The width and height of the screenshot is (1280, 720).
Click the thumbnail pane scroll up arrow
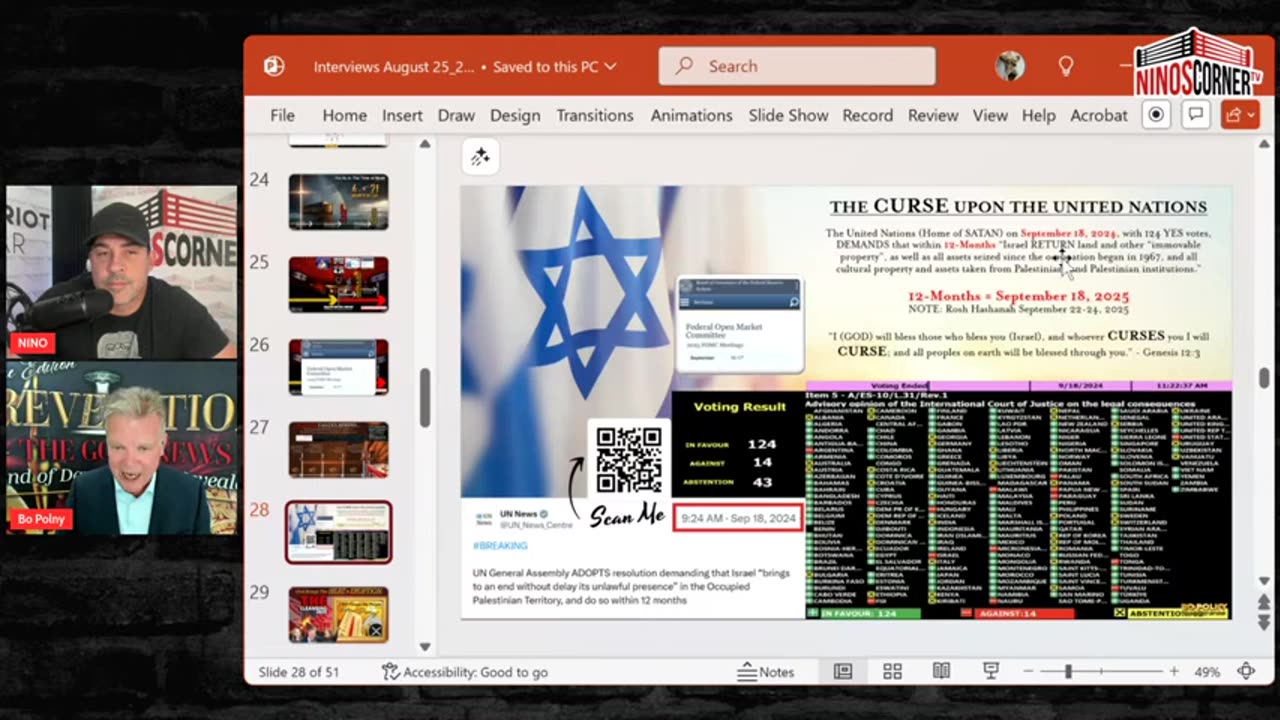(425, 144)
